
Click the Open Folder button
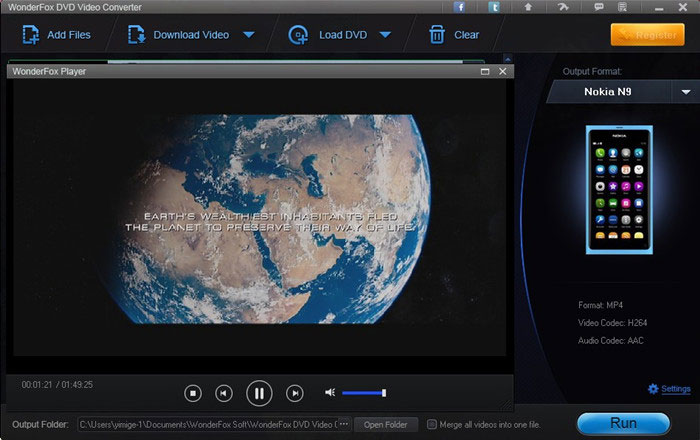click(x=386, y=424)
